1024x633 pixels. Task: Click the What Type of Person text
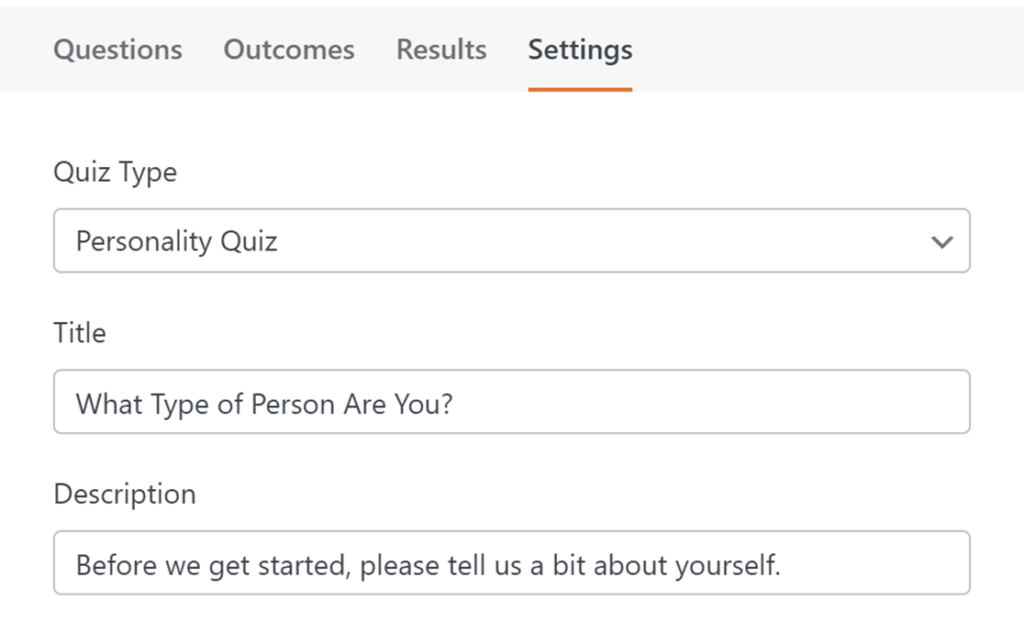coord(264,403)
